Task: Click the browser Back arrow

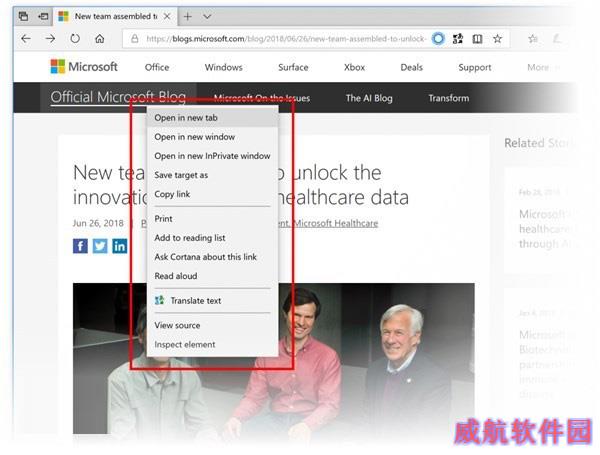Action: click(26, 39)
